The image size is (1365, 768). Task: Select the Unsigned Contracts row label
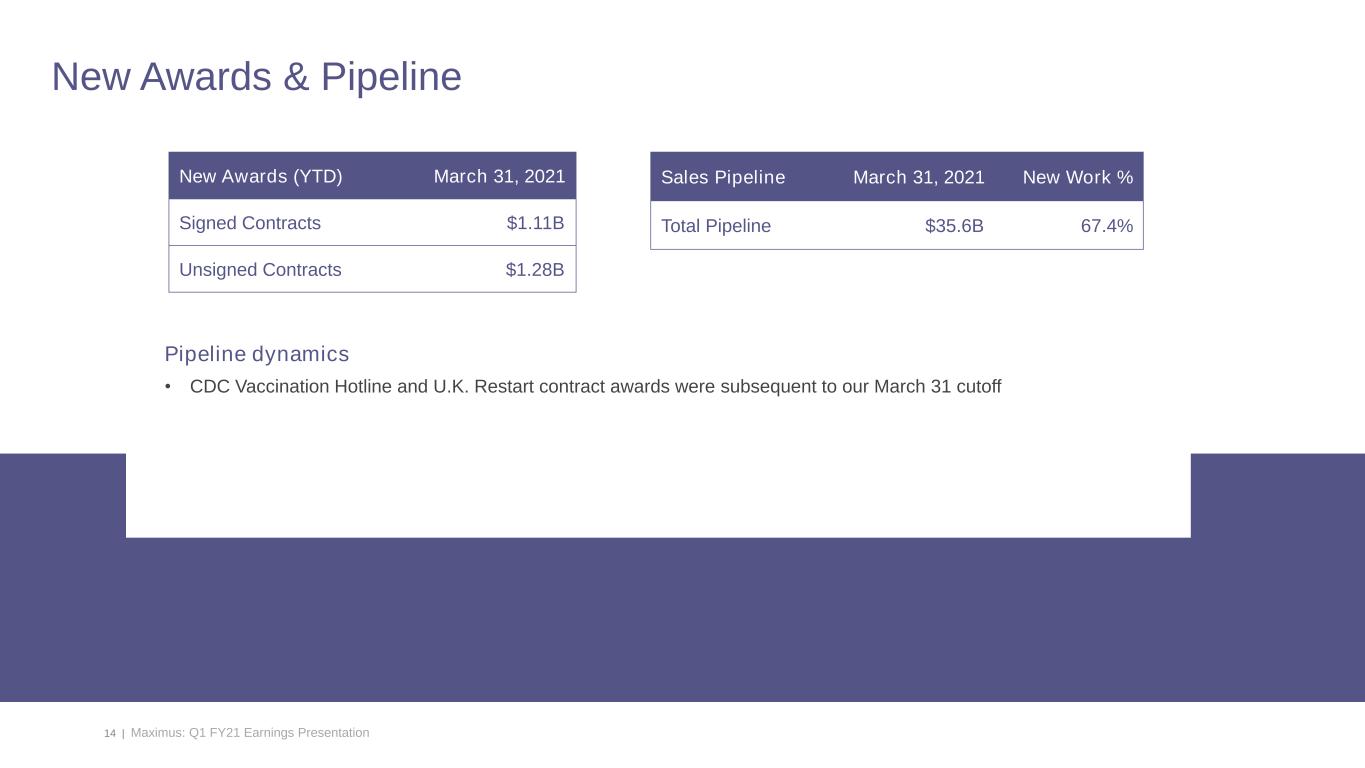pyautogui.click(x=260, y=270)
